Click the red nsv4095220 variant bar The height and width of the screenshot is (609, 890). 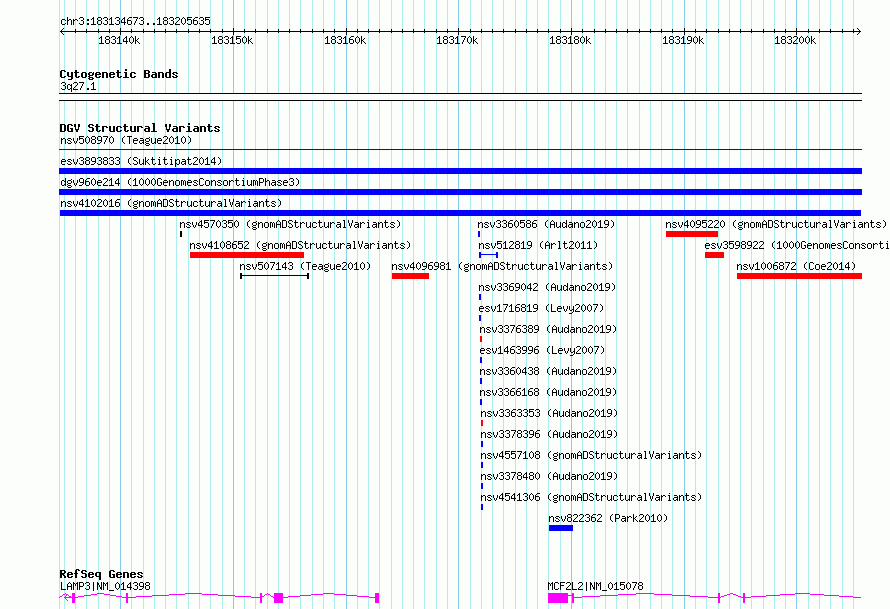(692, 234)
